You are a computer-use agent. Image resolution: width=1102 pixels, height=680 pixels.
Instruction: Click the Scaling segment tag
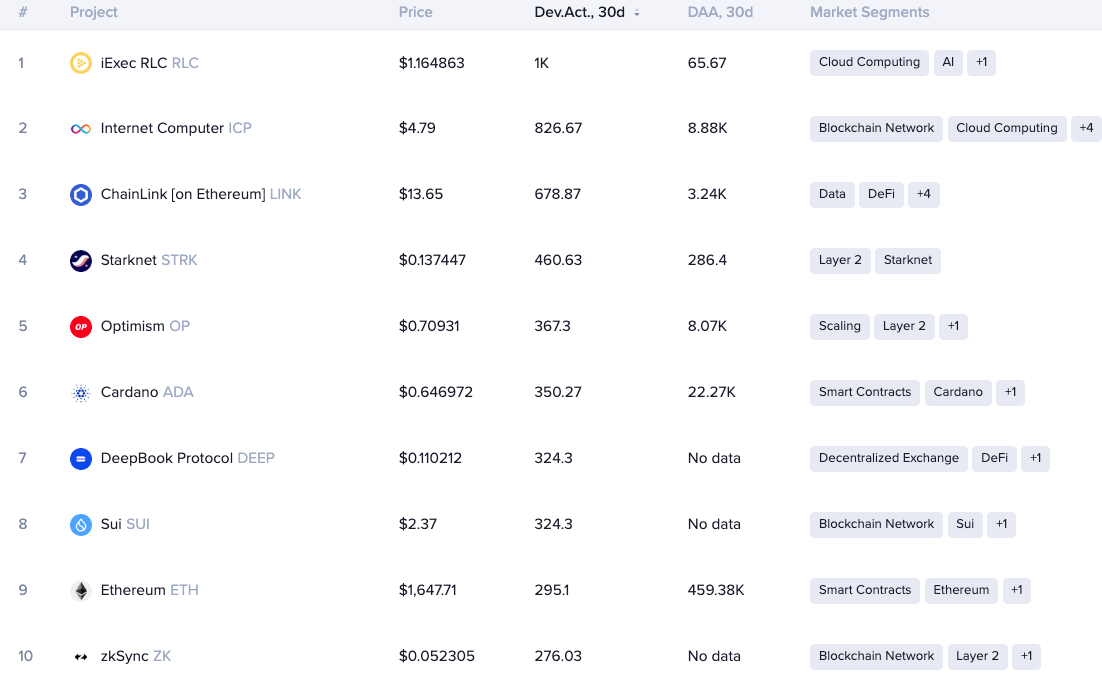tap(839, 327)
